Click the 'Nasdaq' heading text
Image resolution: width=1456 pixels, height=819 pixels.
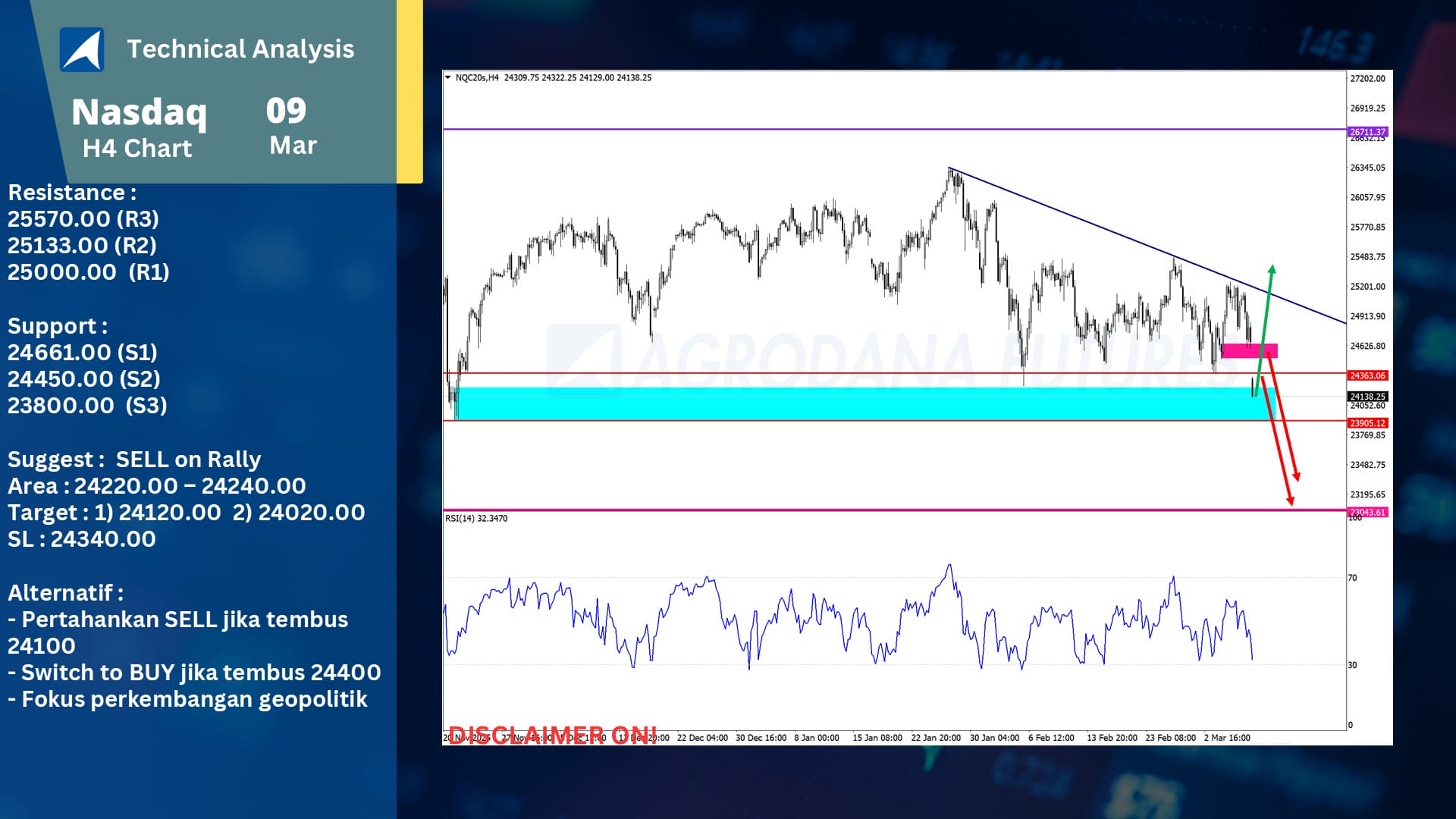(139, 112)
